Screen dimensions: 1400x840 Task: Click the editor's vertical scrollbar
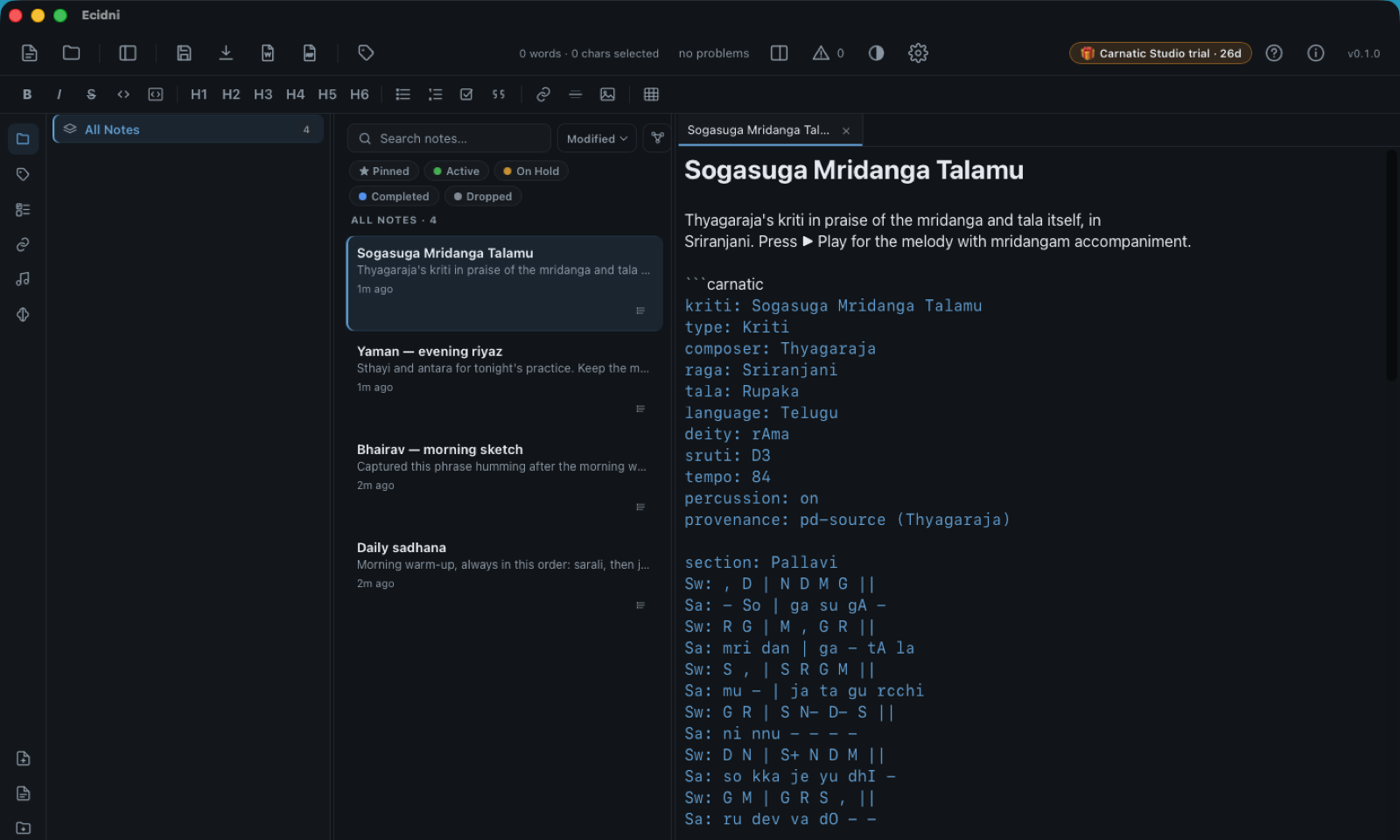click(1392, 265)
